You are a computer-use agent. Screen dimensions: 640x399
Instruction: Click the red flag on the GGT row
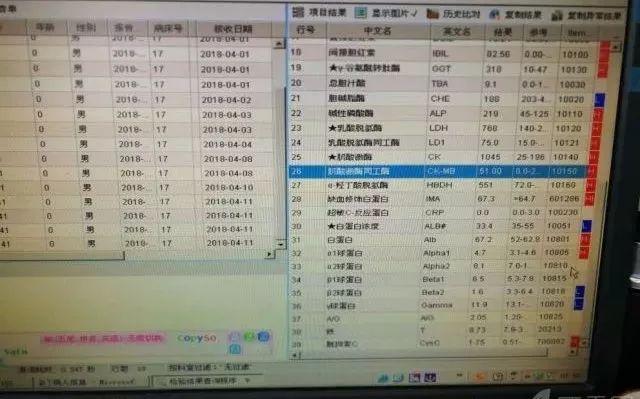[602, 70]
